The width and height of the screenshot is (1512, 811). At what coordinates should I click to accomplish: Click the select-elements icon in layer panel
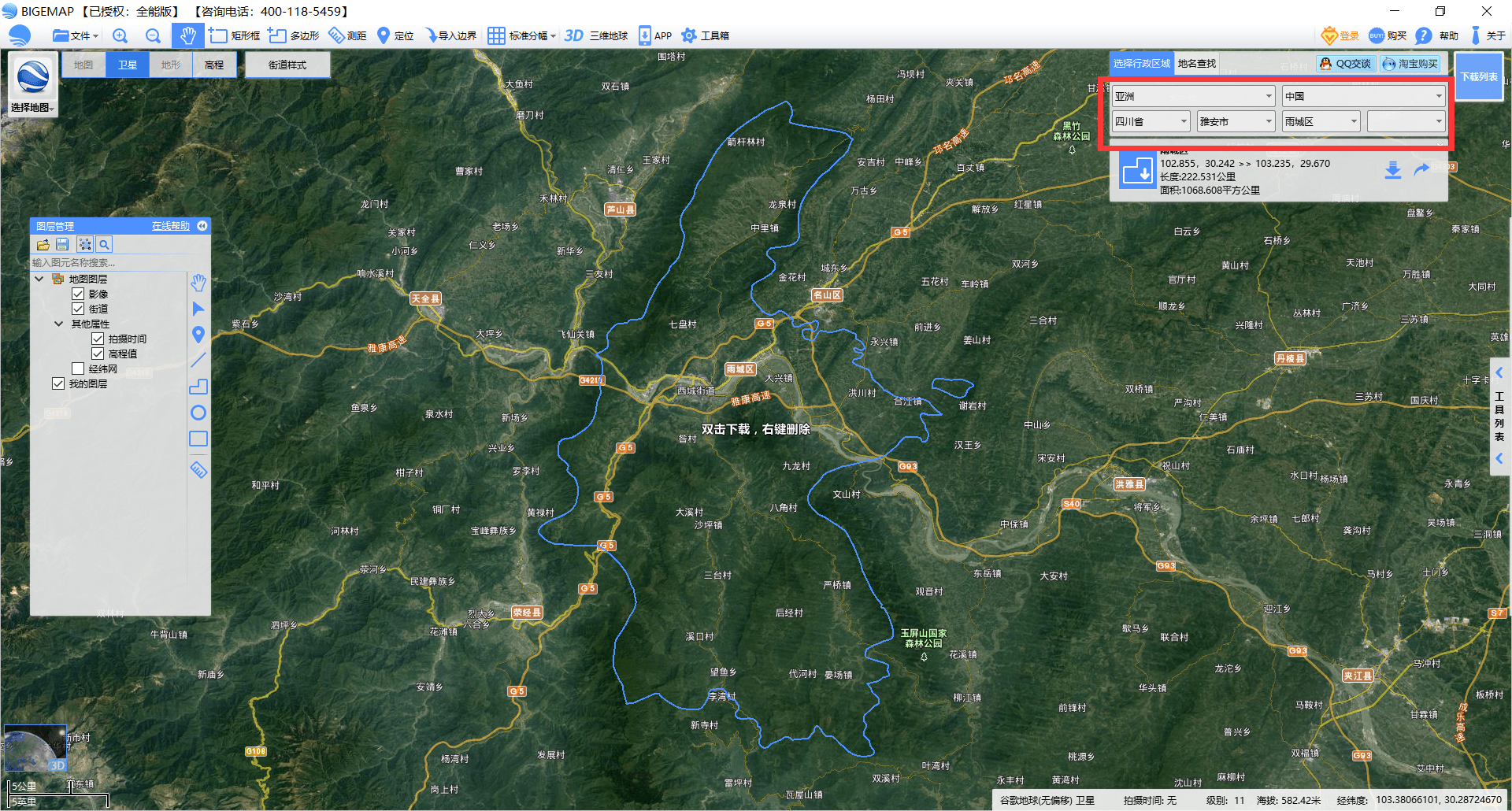[x=85, y=245]
